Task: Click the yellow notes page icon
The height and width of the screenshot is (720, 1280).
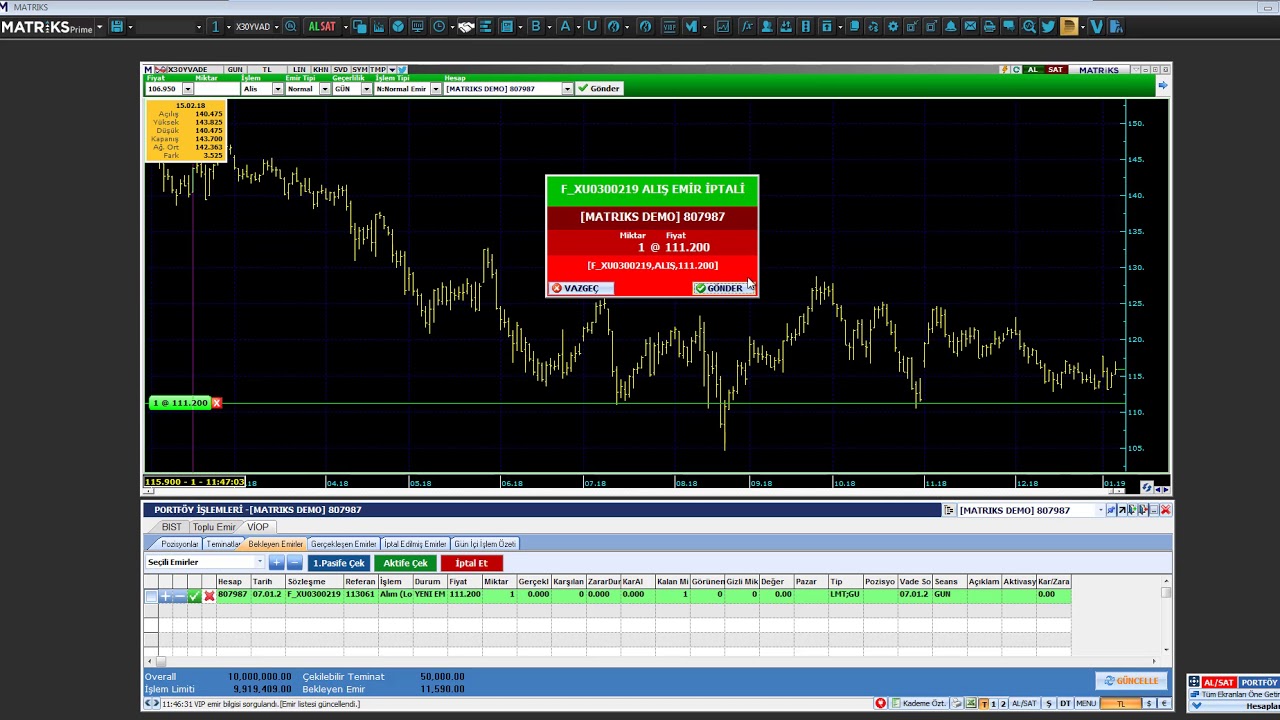Action: coord(1069,27)
